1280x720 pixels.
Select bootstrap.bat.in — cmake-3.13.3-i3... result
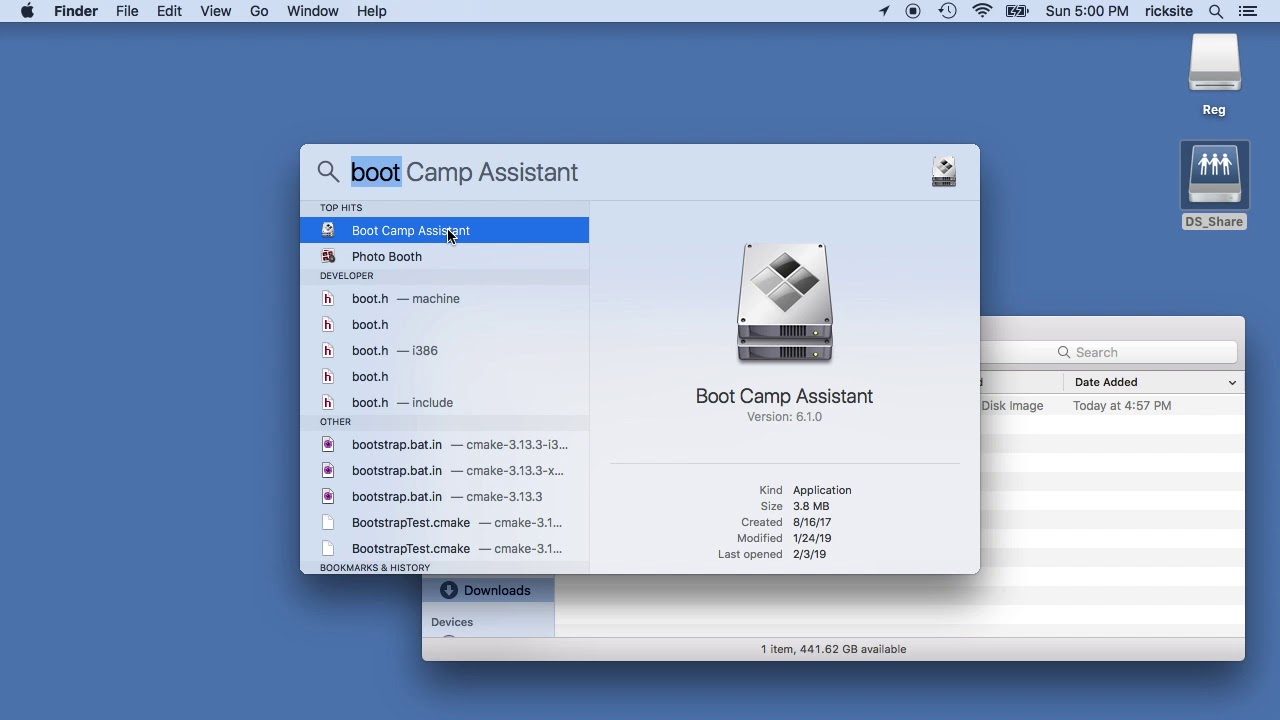click(444, 444)
